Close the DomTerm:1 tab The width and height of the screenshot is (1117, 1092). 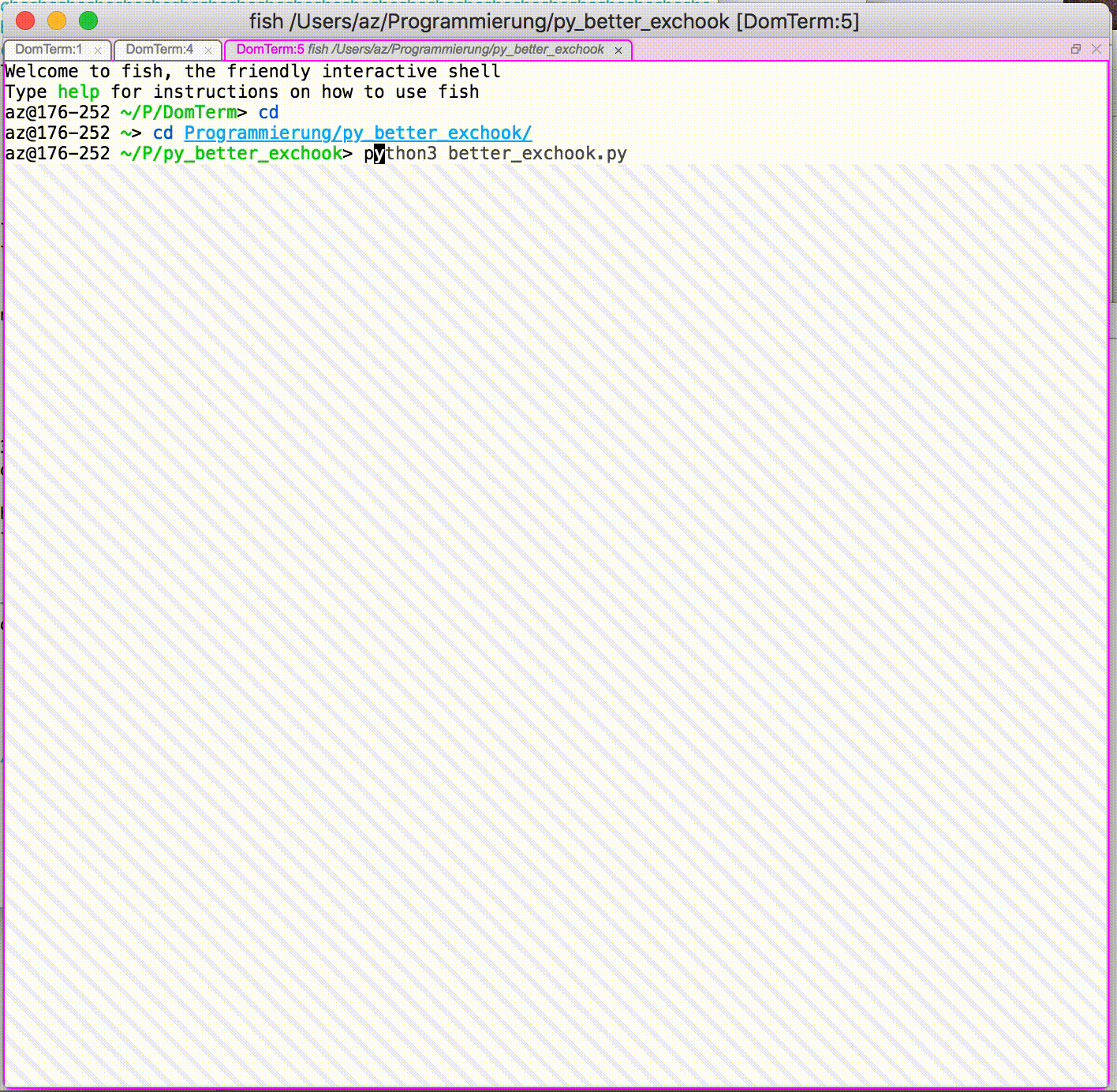coord(98,50)
